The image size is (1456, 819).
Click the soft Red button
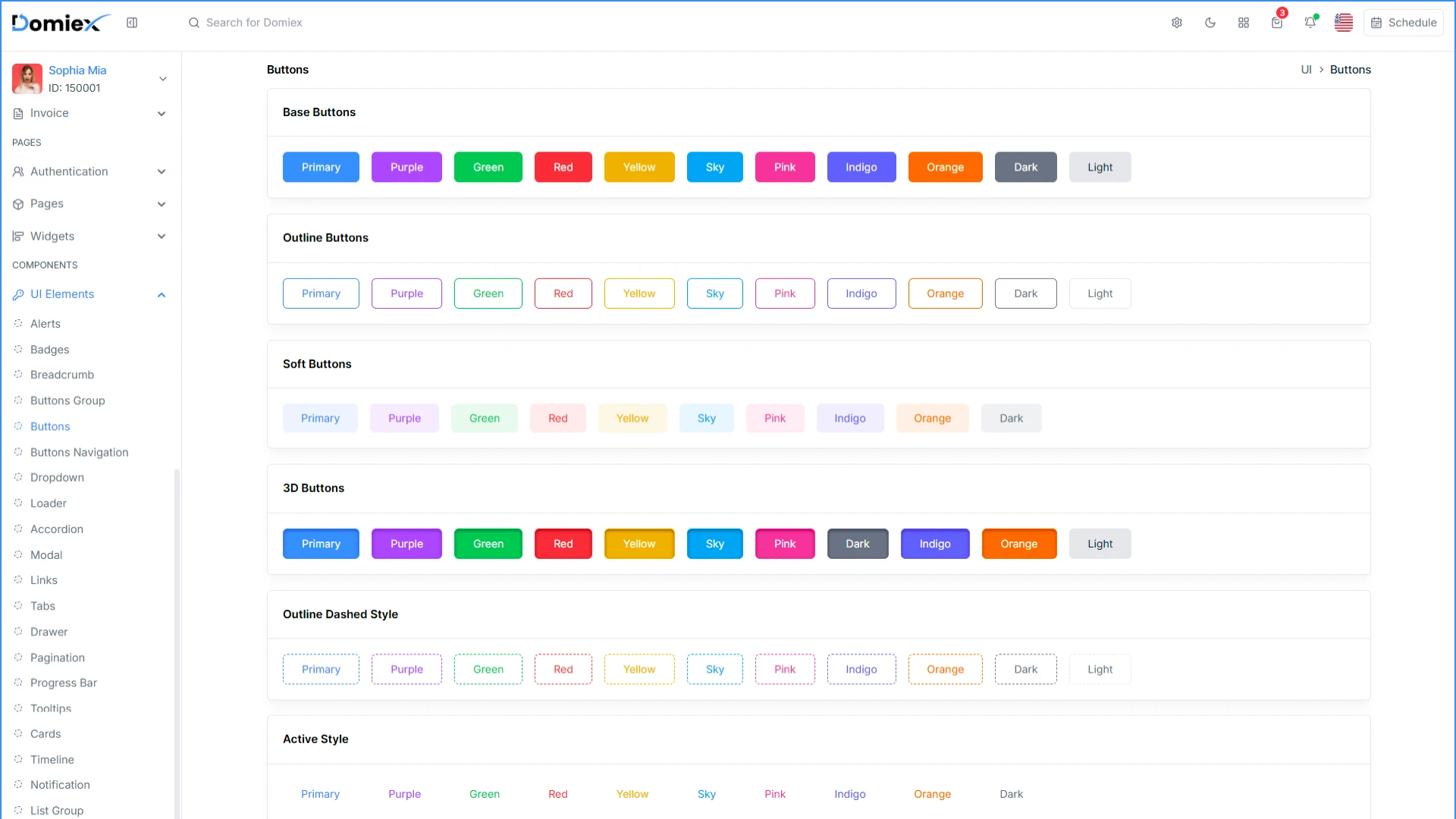(x=558, y=419)
